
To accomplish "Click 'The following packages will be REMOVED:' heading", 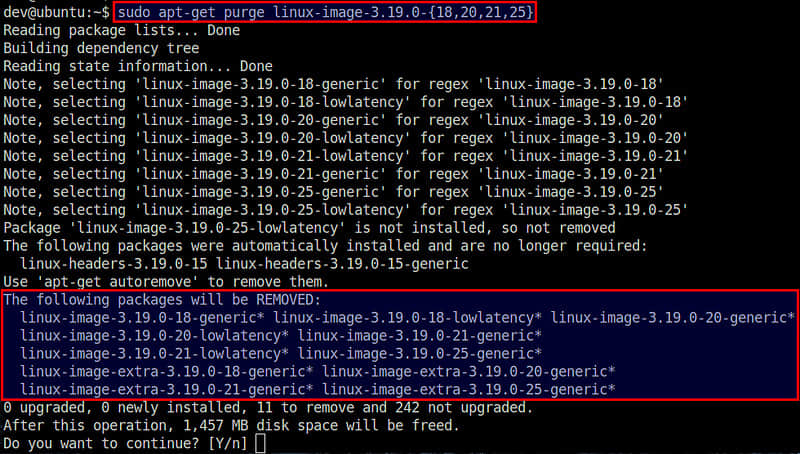I will tap(162, 300).
